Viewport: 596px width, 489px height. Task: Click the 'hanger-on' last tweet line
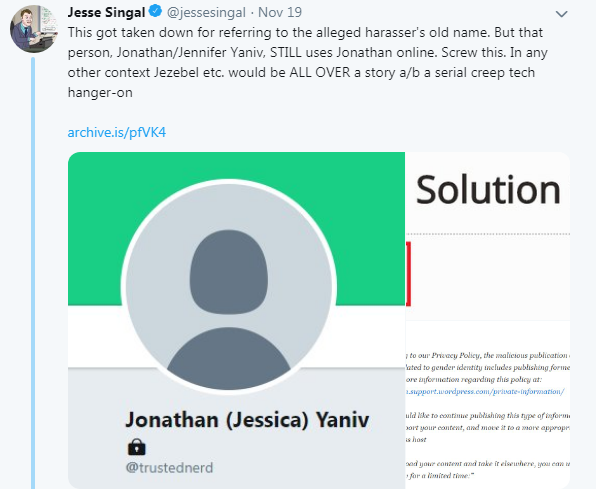tap(100, 92)
